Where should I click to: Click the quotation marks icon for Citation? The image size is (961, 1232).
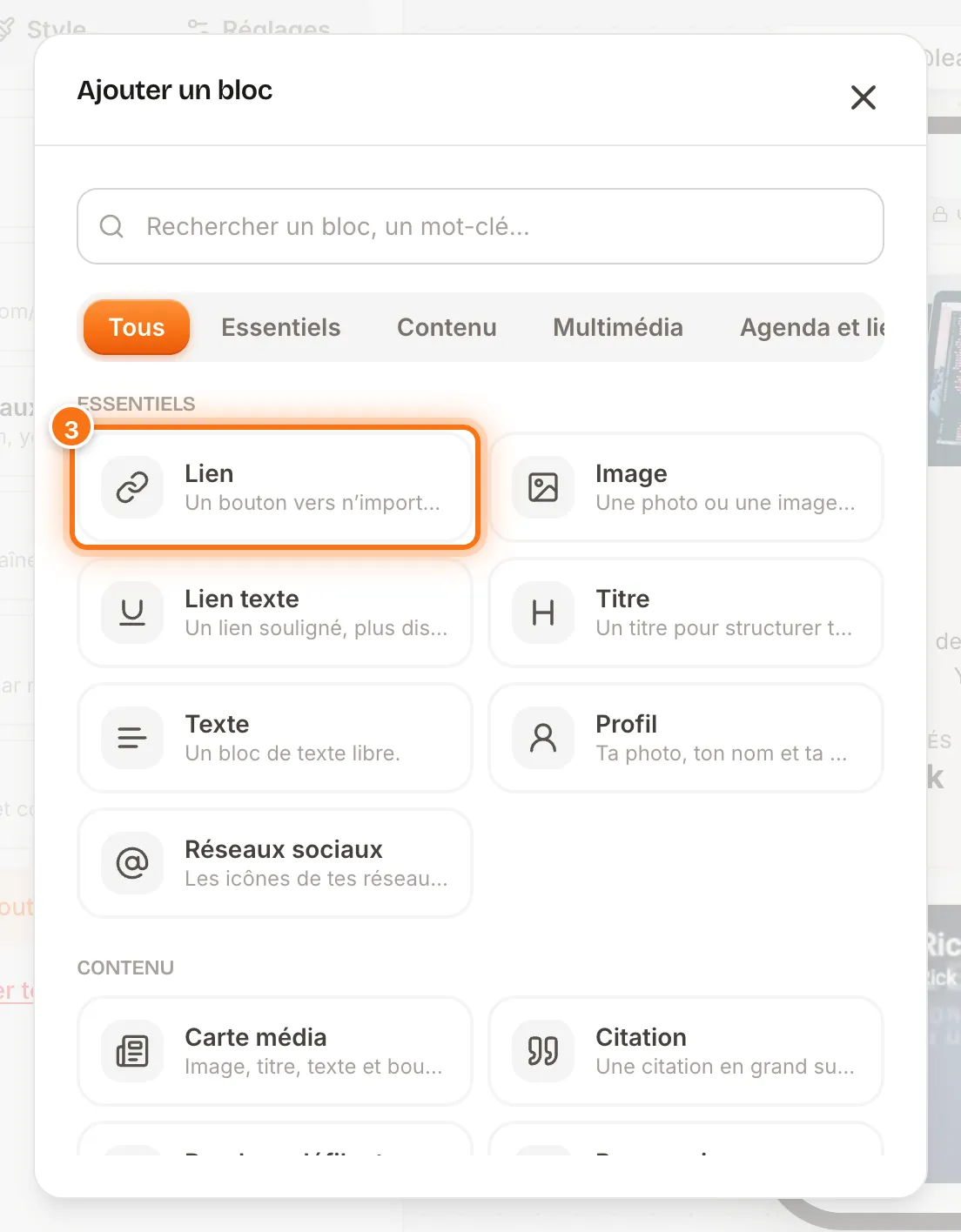click(x=543, y=1051)
